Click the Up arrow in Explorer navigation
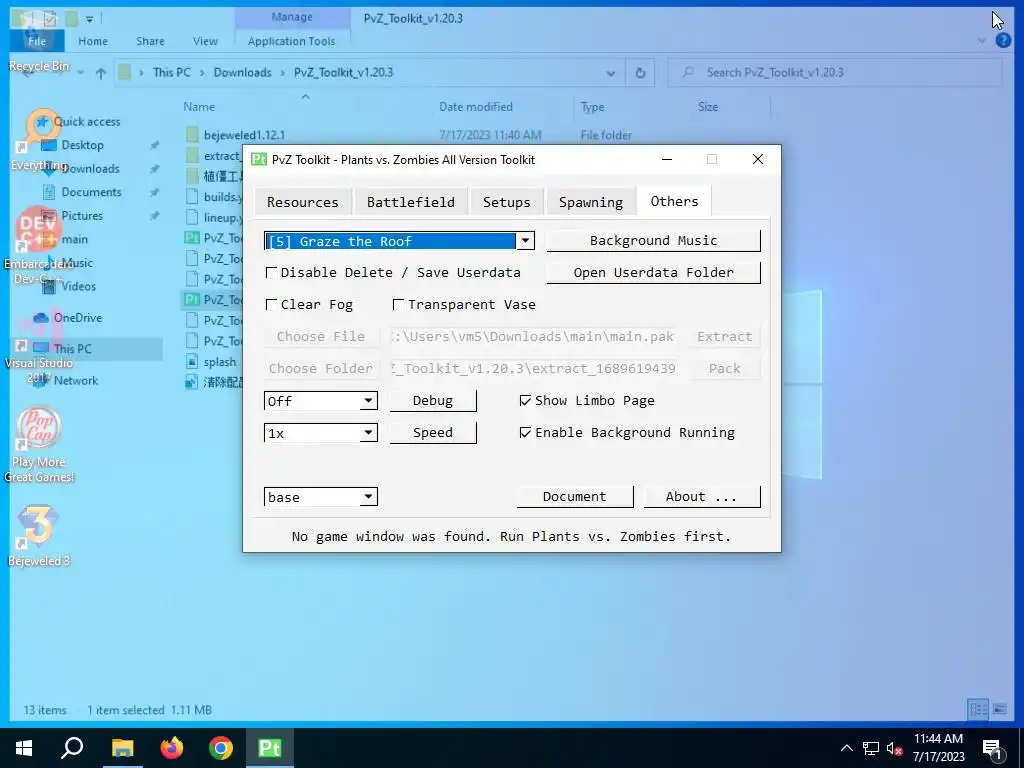 [101, 72]
